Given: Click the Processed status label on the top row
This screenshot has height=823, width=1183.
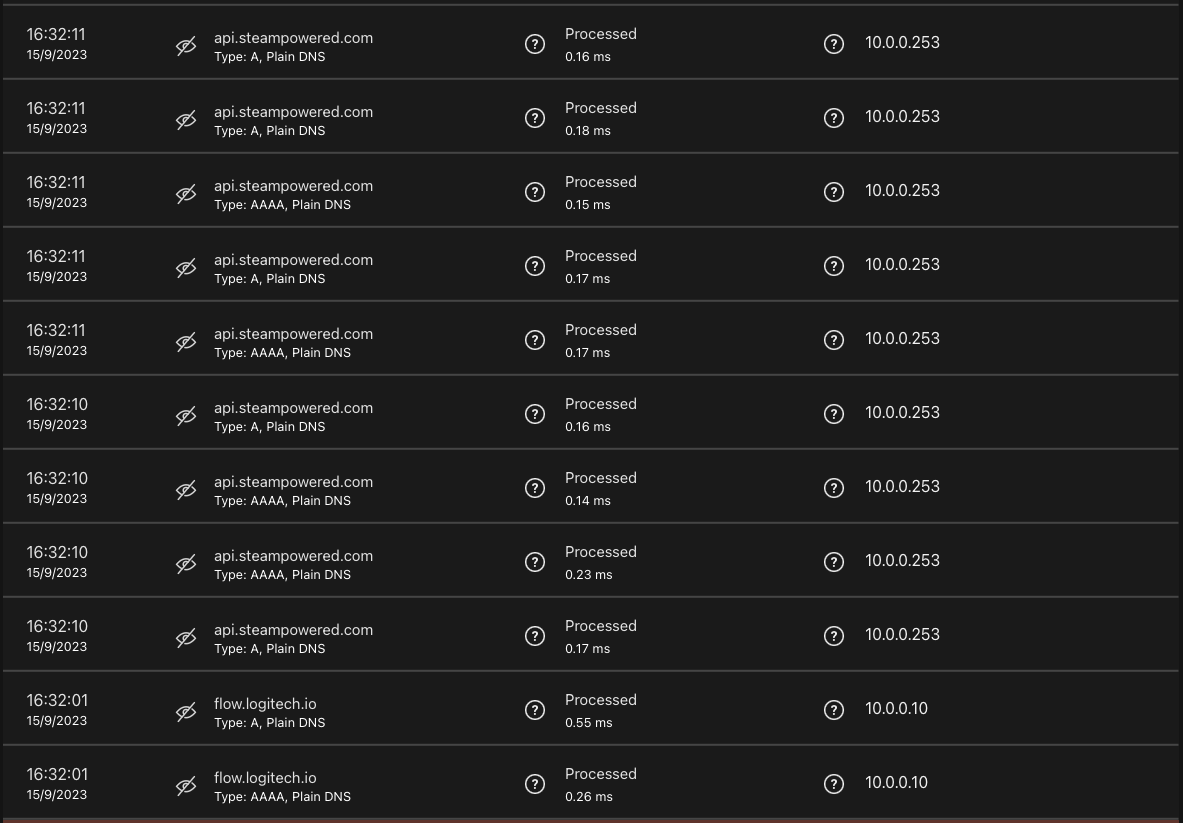Looking at the screenshot, I should [x=600, y=33].
